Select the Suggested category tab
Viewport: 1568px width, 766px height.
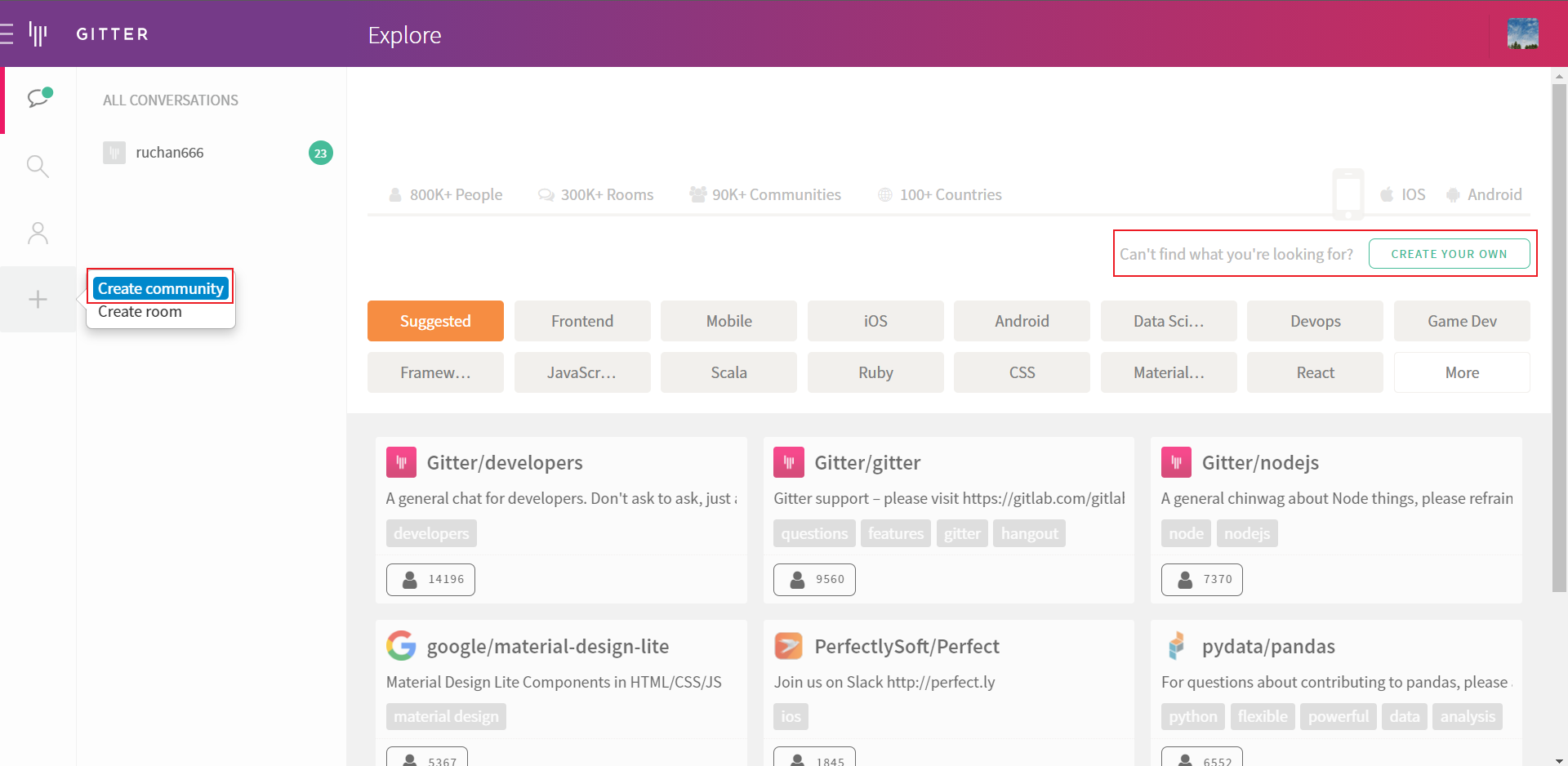coord(435,321)
